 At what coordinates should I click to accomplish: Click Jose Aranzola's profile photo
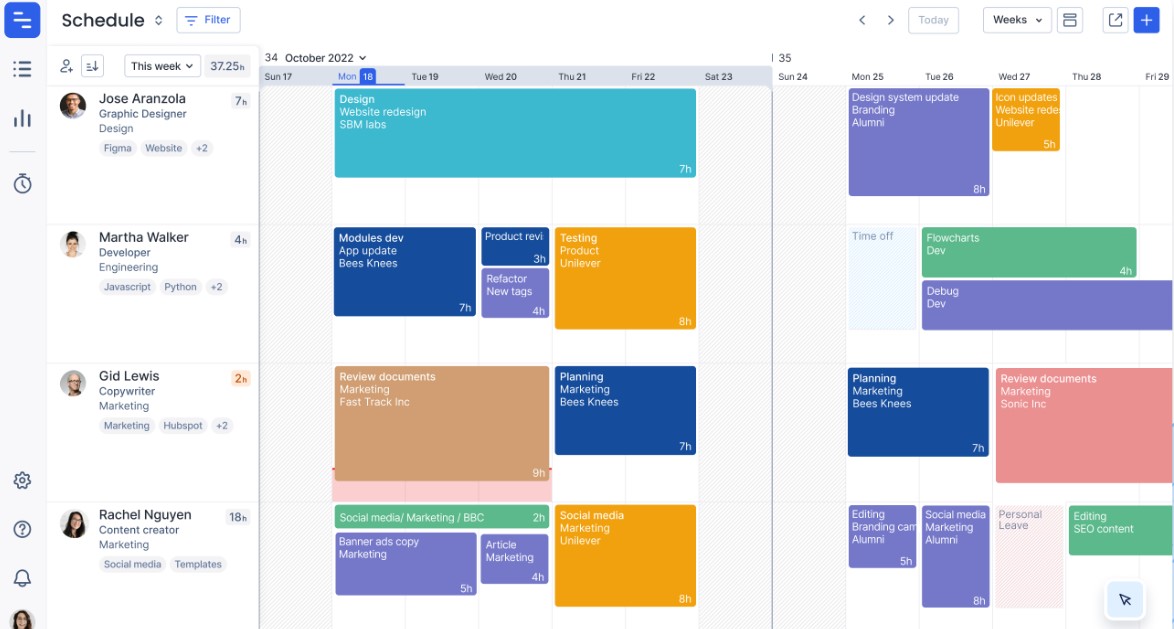pyautogui.click(x=73, y=106)
